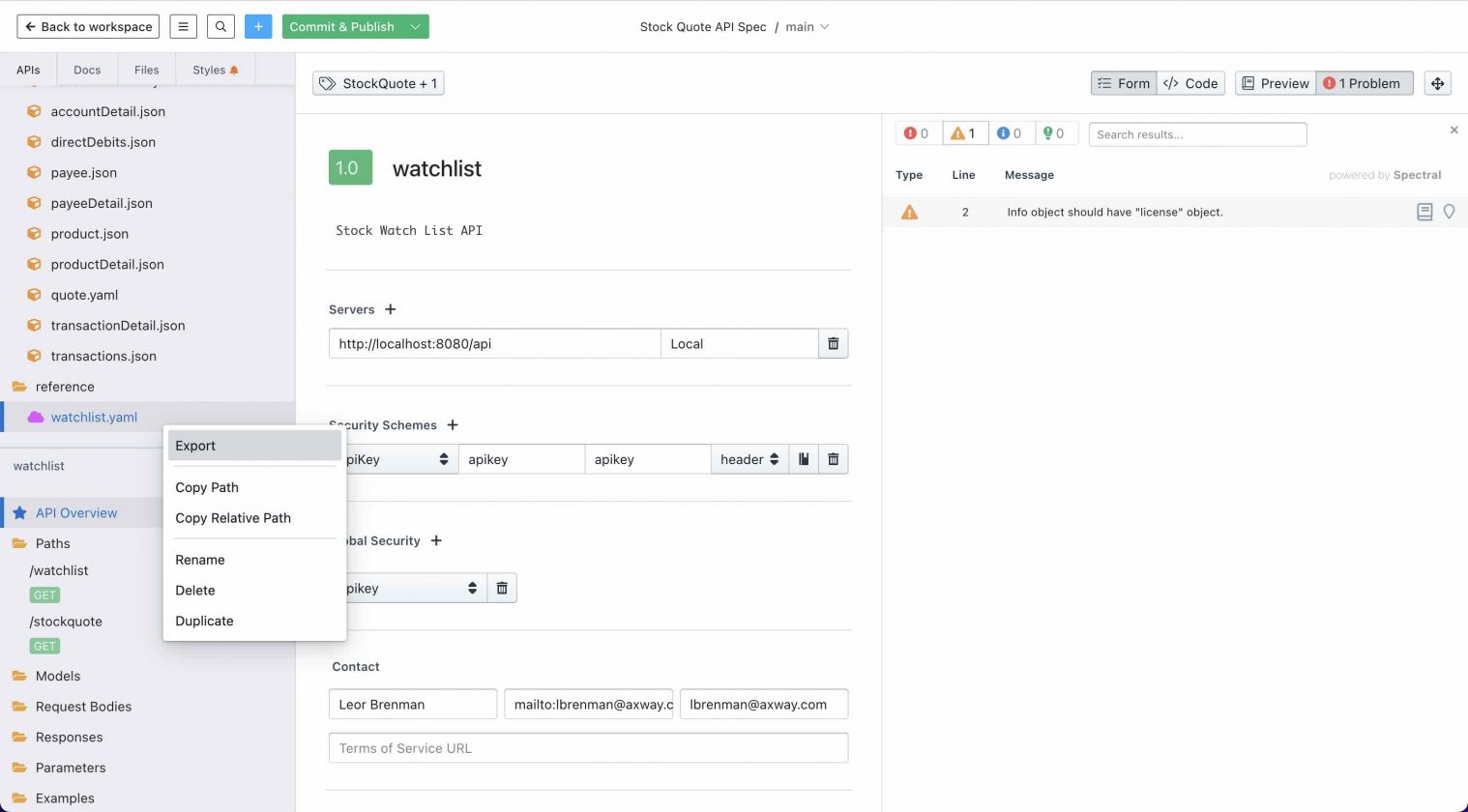Click the green plus icon to create new file

[x=258, y=26]
